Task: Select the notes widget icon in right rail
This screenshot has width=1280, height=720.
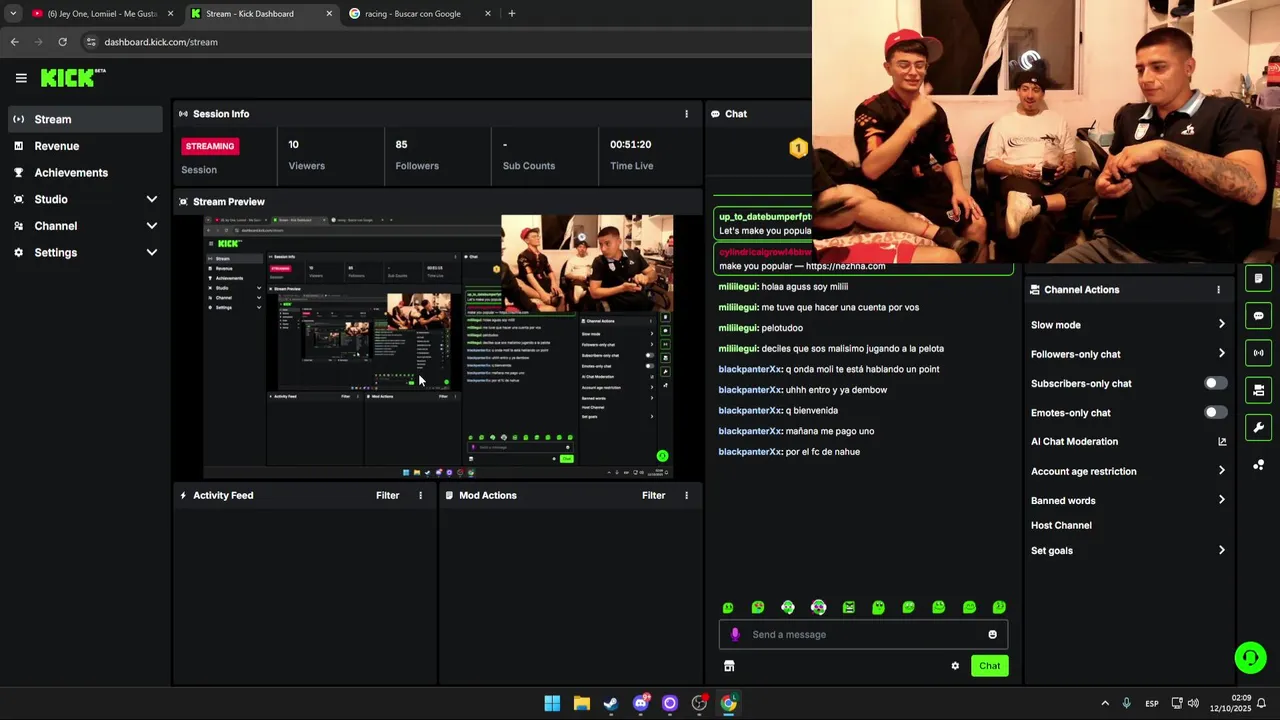Action: coord(1258,278)
